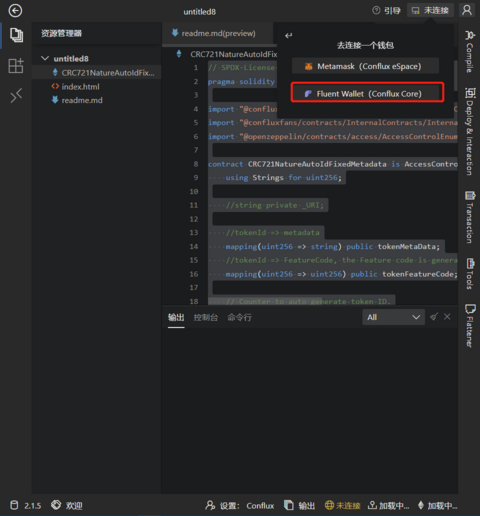Open the Transaction panel
Screen dimensions: 480x516
pos(470,217)
